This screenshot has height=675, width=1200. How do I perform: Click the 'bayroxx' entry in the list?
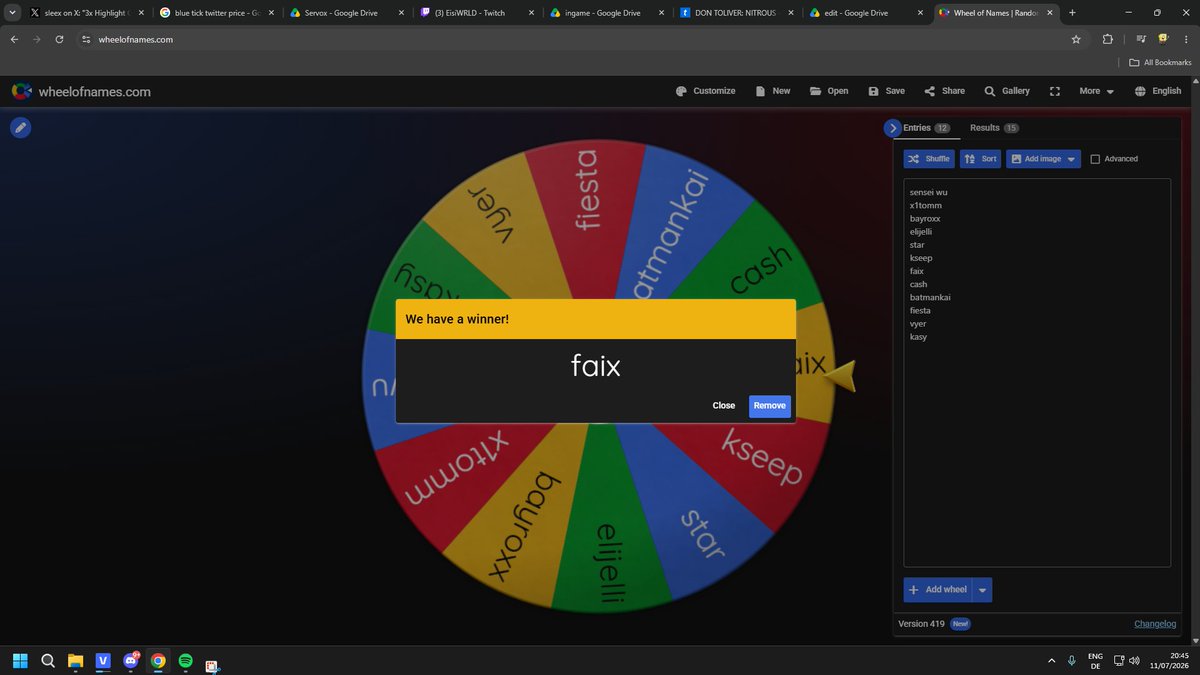pyautogui.click(x=925, y=218)
